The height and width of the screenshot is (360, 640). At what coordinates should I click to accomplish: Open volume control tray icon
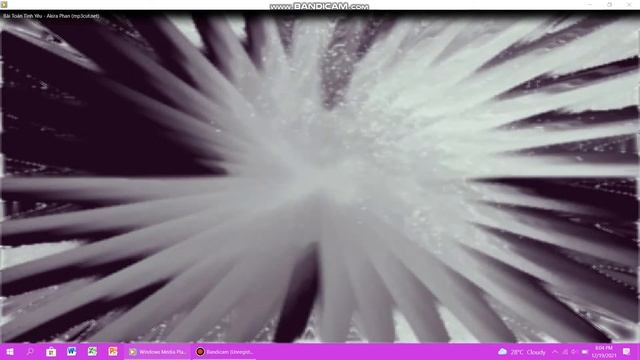point(574,352)
